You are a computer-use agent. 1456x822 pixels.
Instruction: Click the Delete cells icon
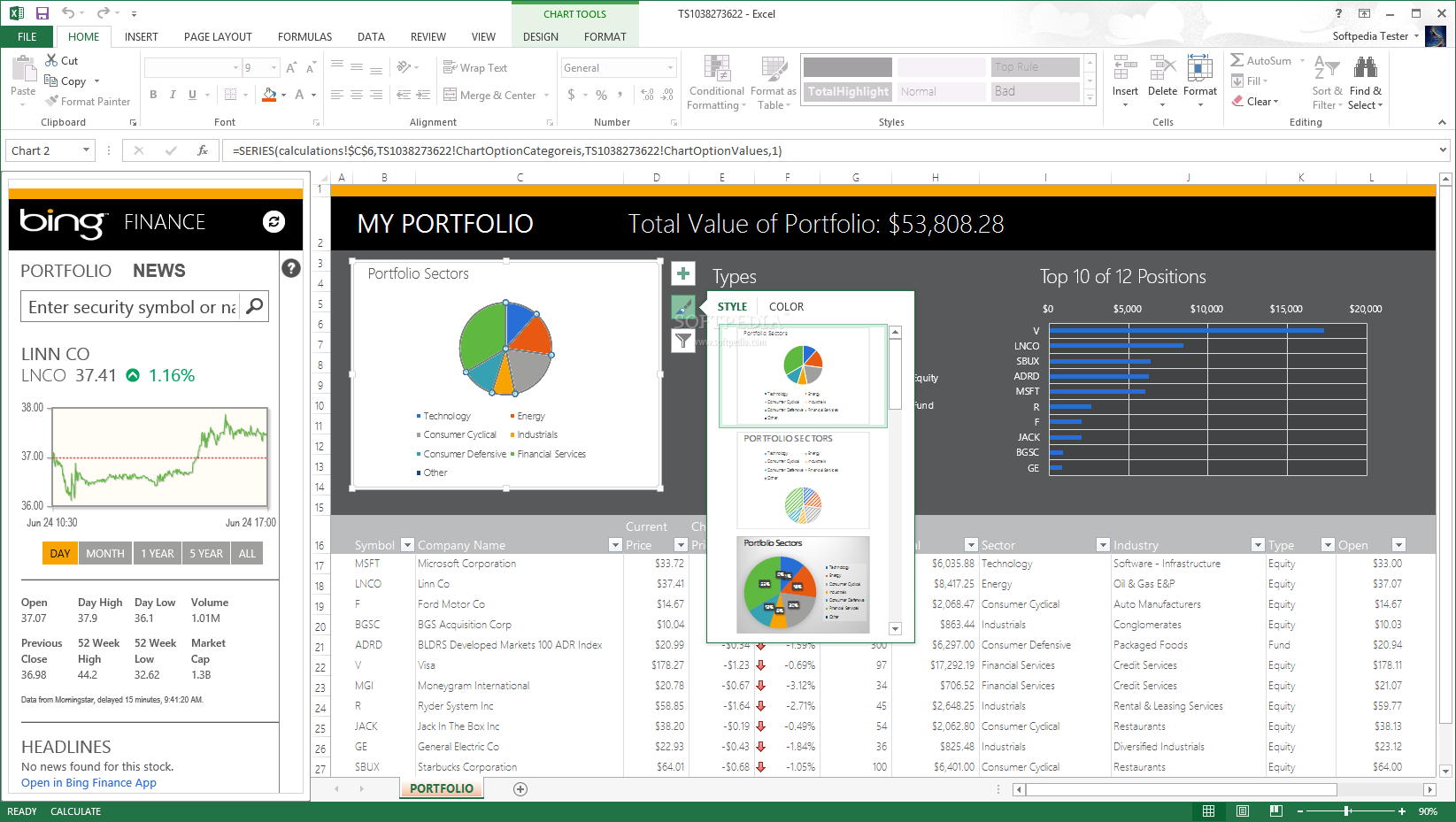click(1162, 69)
